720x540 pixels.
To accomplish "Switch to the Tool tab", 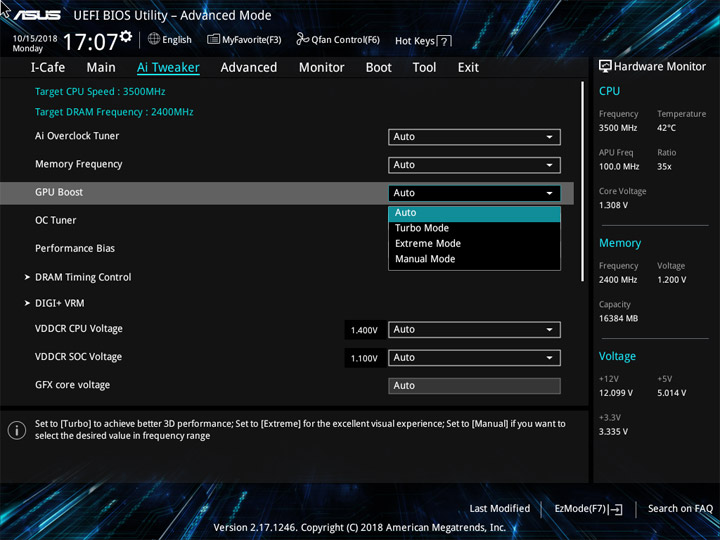I will coord(424,68).
